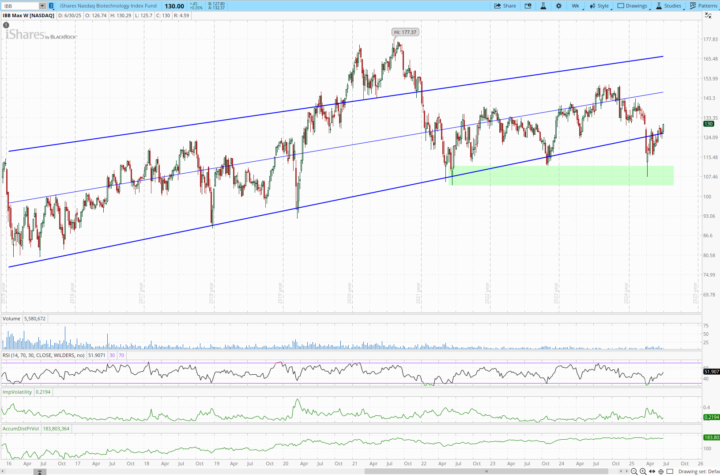Click the info circle icon above iShares logo
The image size is (720, 475).
tap(6, 25)
